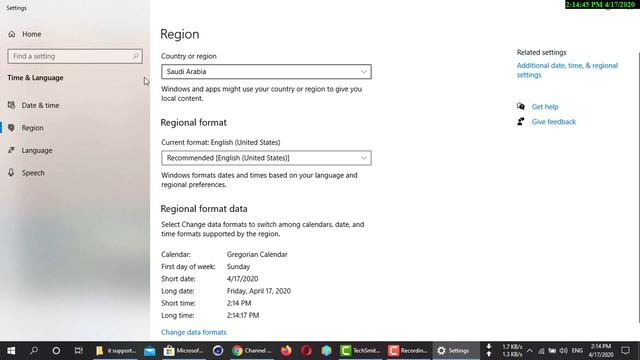640x360 pixels.
Task: Open the Windows Start menu
Action: pos(11,351)
